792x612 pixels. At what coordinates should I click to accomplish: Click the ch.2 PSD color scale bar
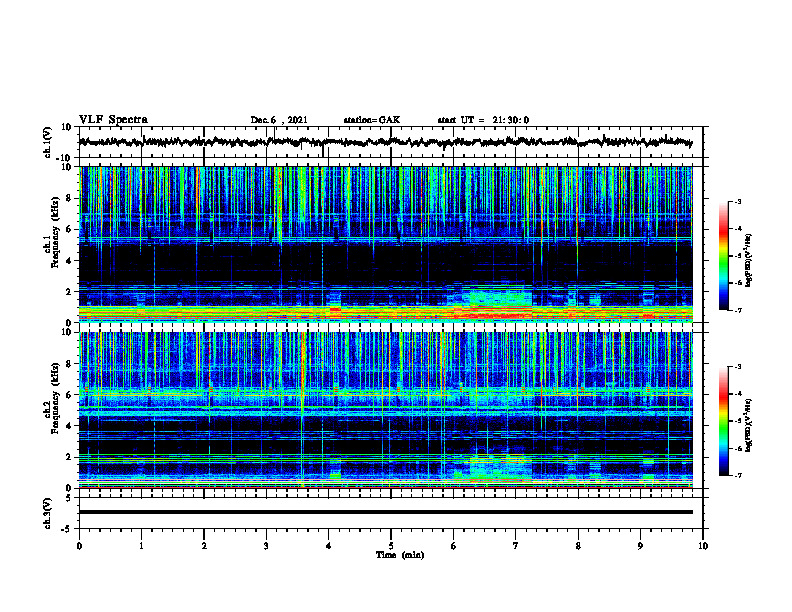click(723, 421)
